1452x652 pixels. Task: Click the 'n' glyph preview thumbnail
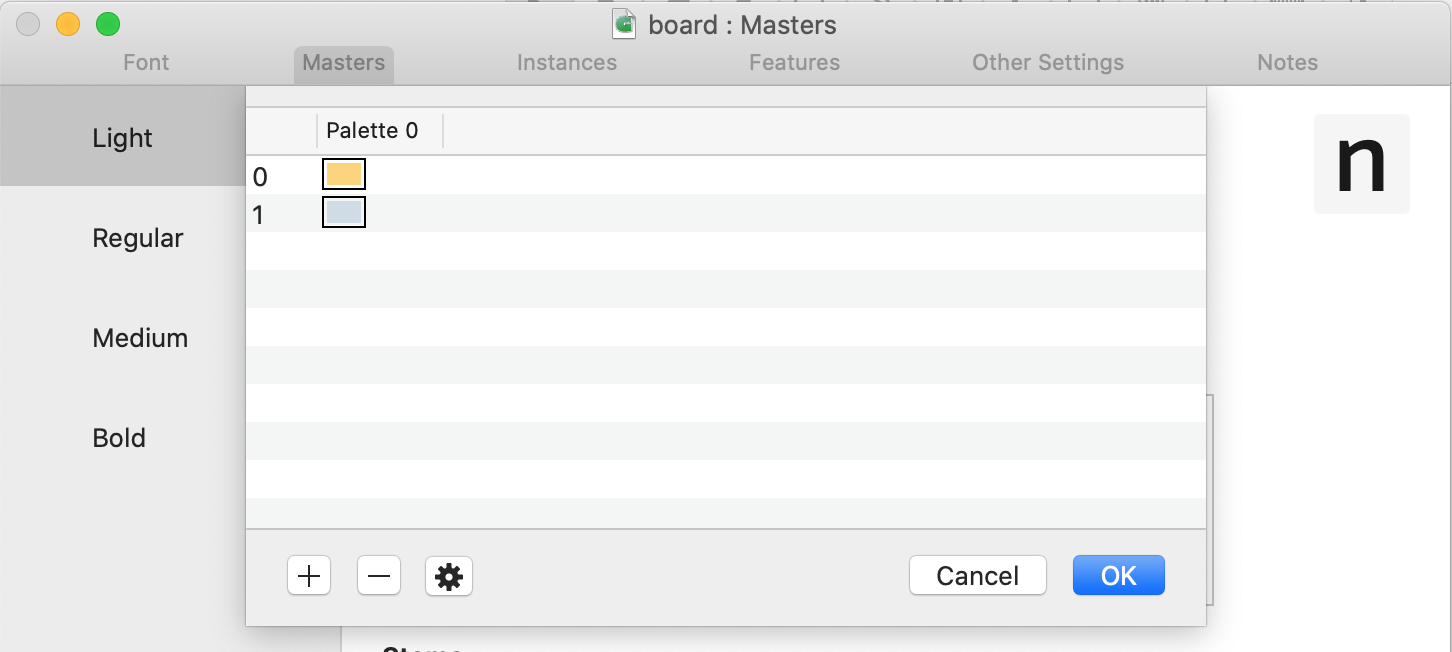click(1362, 164)
